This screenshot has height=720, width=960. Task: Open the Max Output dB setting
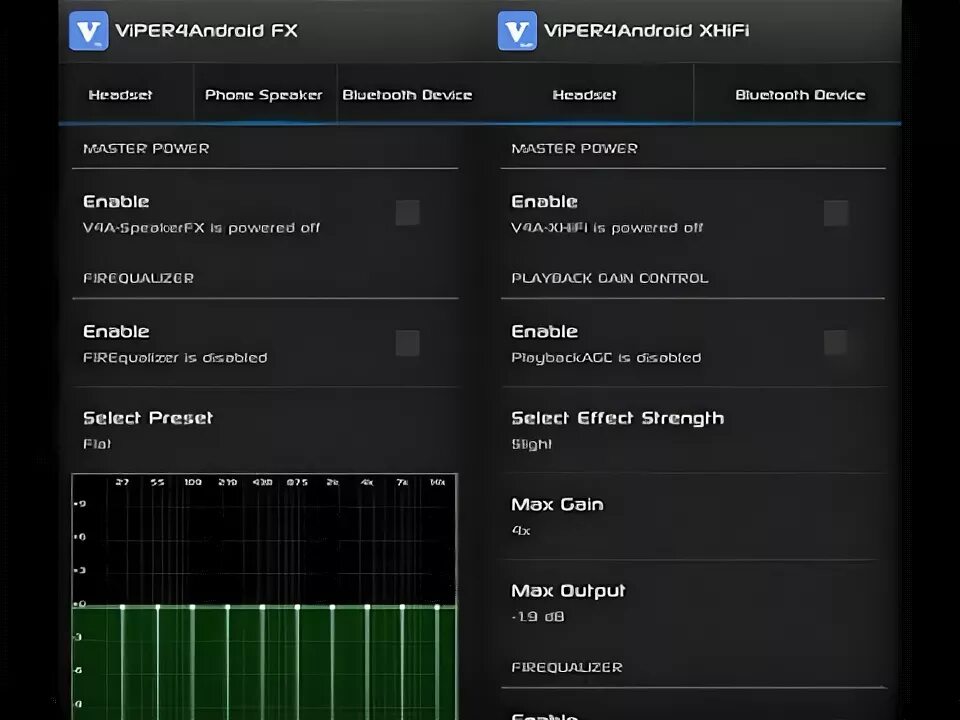694,602
